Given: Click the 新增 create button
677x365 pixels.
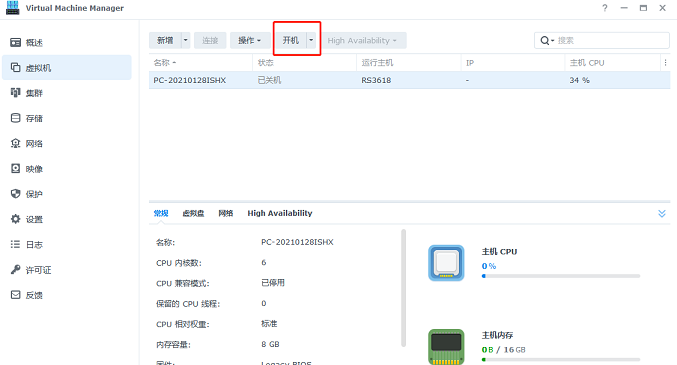Looking at the screenshot, I should (165, 41).
